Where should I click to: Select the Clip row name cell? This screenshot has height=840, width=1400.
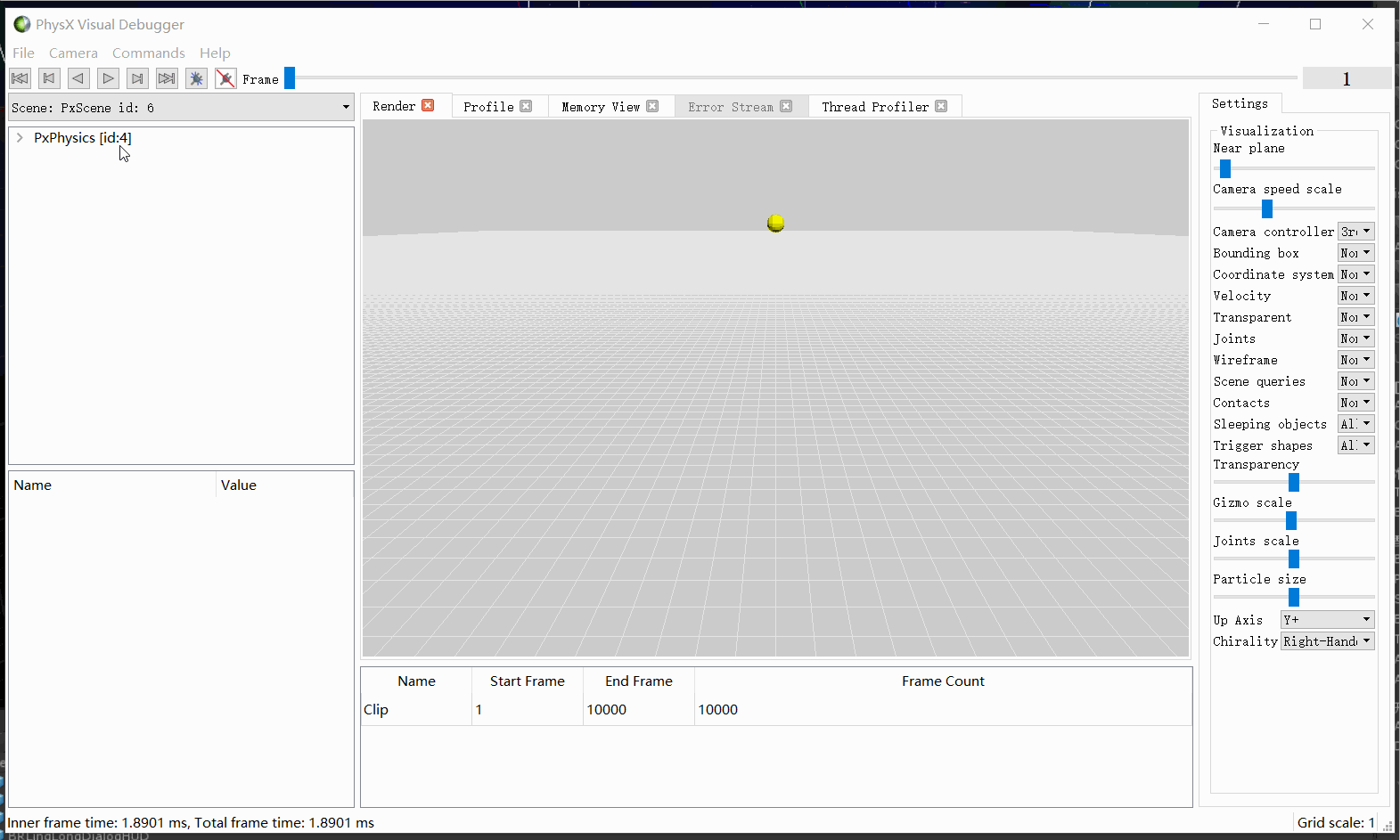[x=416, y=710]
